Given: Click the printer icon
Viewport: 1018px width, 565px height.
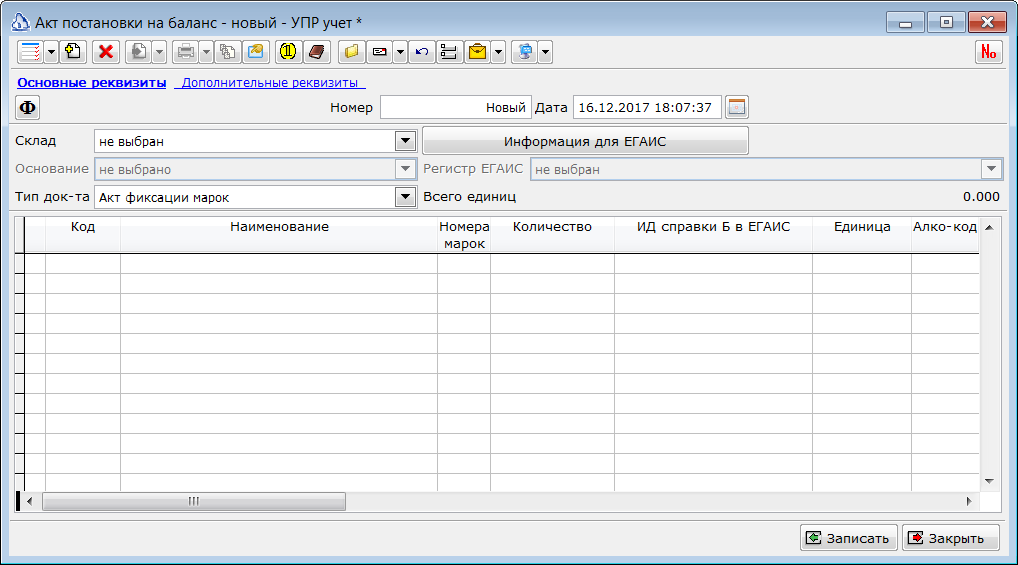Looking at the screenshot, I should point(186,52).
